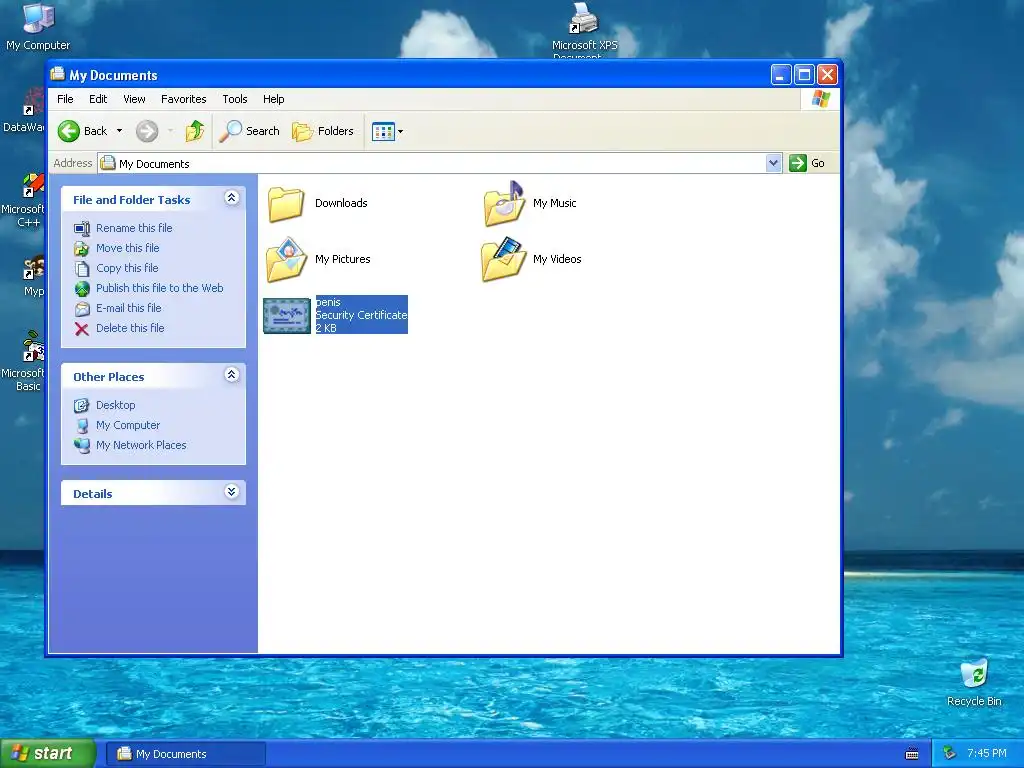Open the Search pane
The height and width of the screenshot is (768, 1024).
pyautogui.click(x=249, y=131)
